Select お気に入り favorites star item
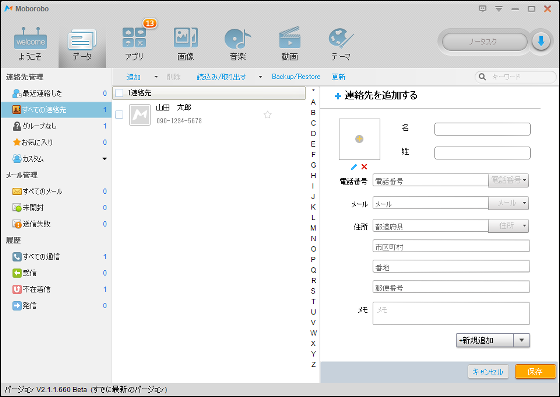The image size is (560, 397). pos(56,142)
